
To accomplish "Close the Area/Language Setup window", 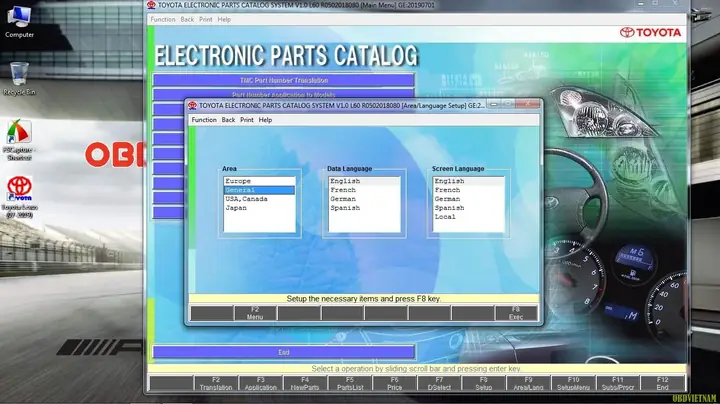I will (x=528, y=104).
